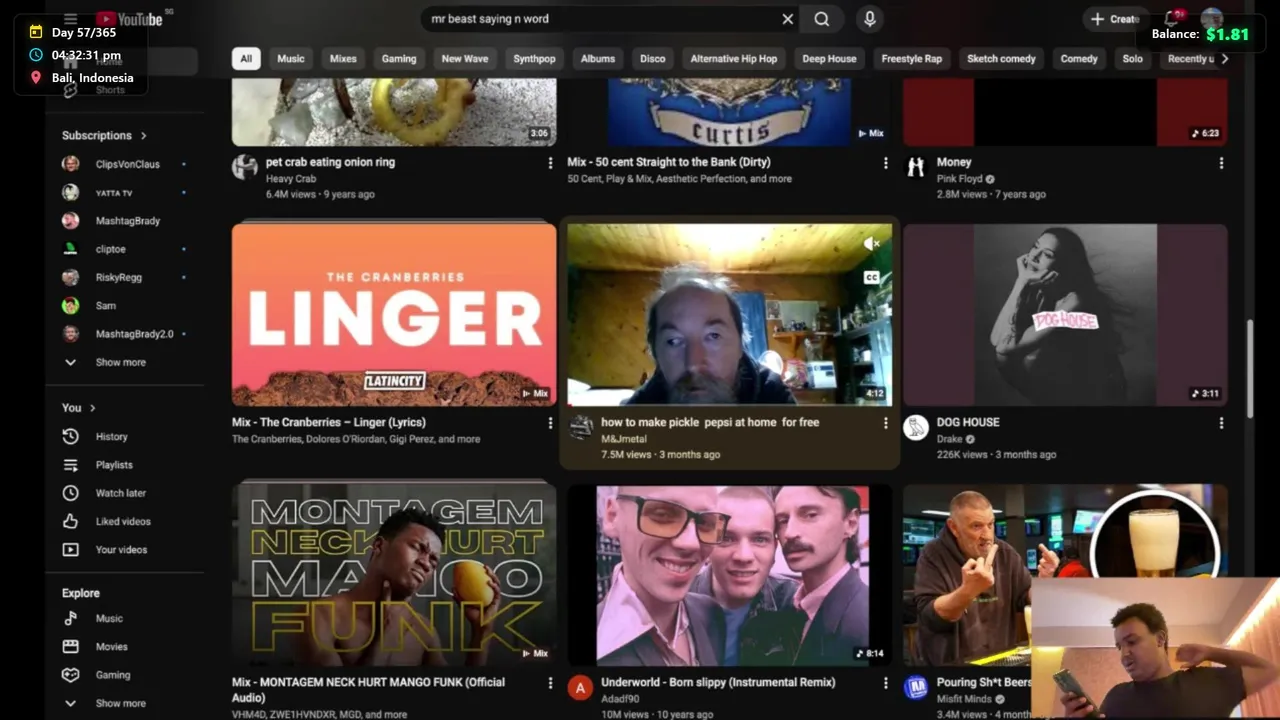Screen dimensions: 1280x720
Task: Click the YouTube logo
Action: 129,19
